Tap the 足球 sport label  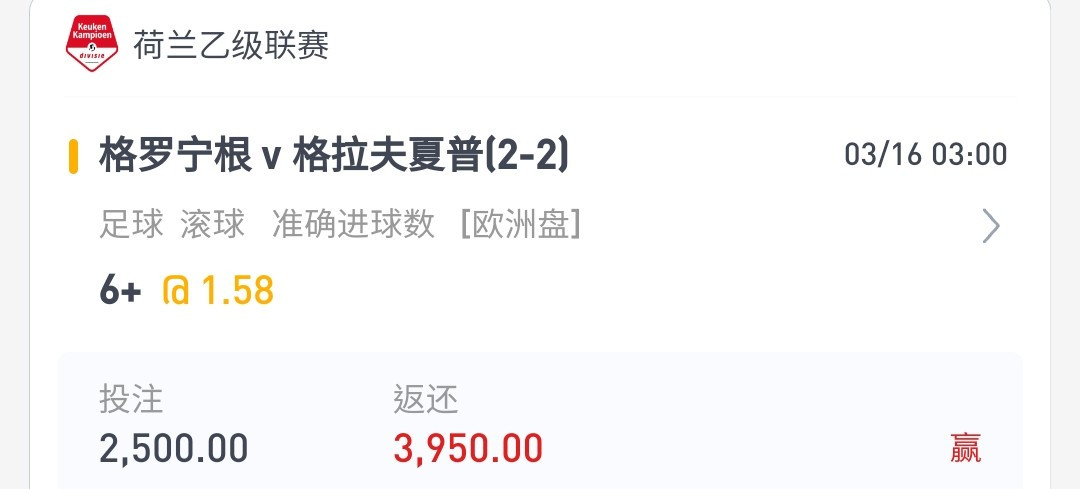point(131,225)
